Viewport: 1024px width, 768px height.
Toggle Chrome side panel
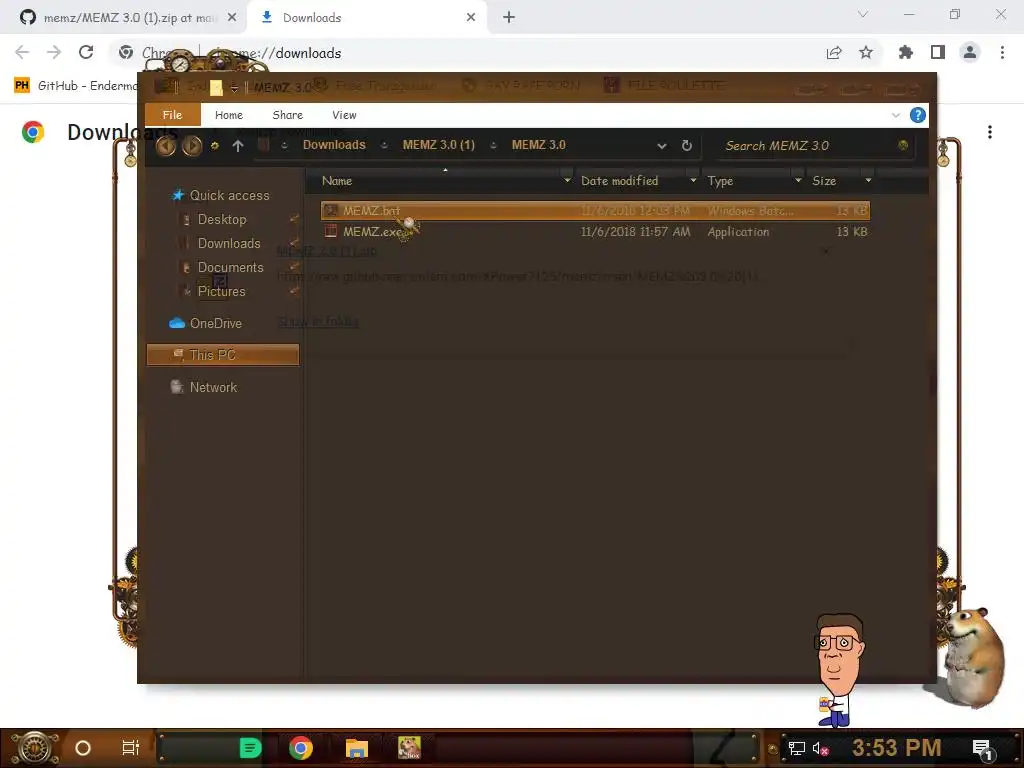pos(938,53)
